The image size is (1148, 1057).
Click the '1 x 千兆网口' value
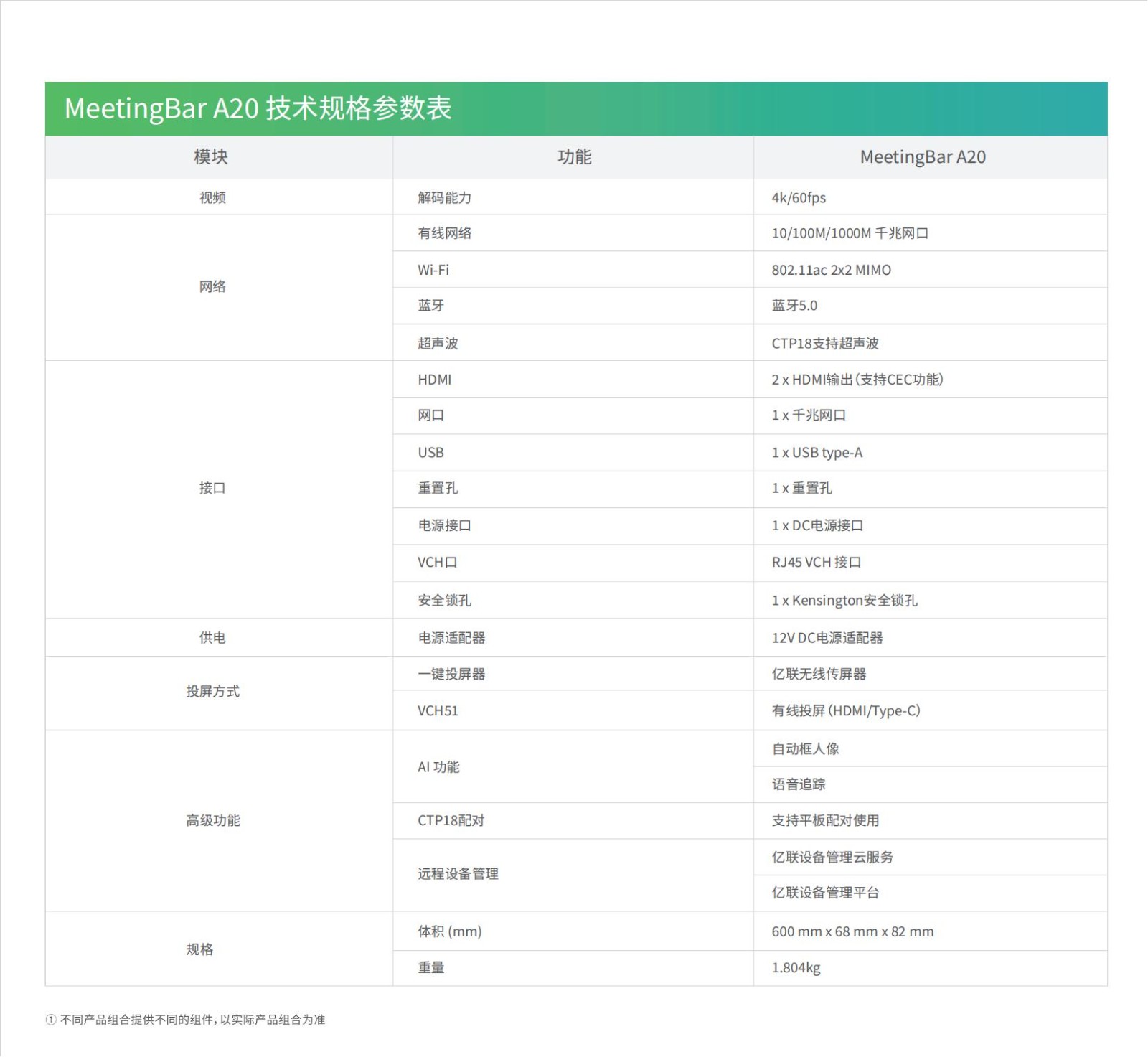pos(809,415)
